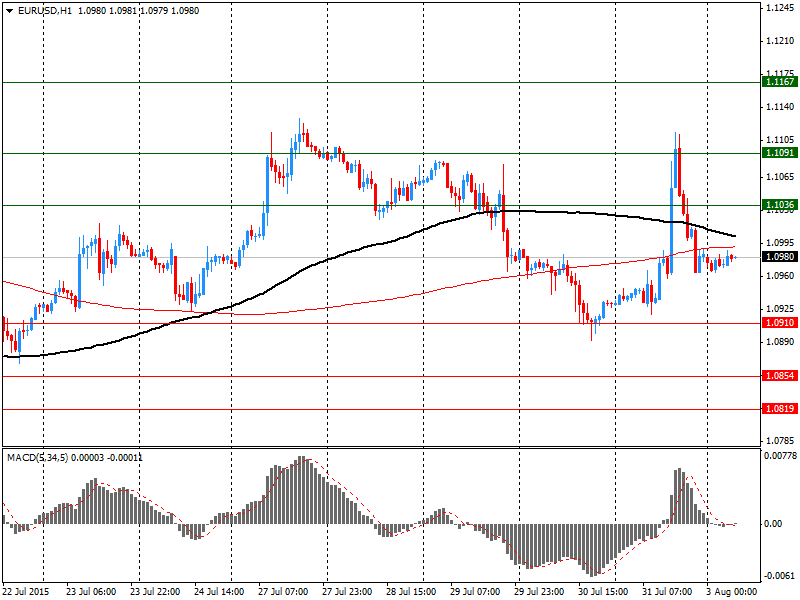Screen dimensions: 800x600
Task: Click the 1.0785 price scale value
Action: pos(781,440)
